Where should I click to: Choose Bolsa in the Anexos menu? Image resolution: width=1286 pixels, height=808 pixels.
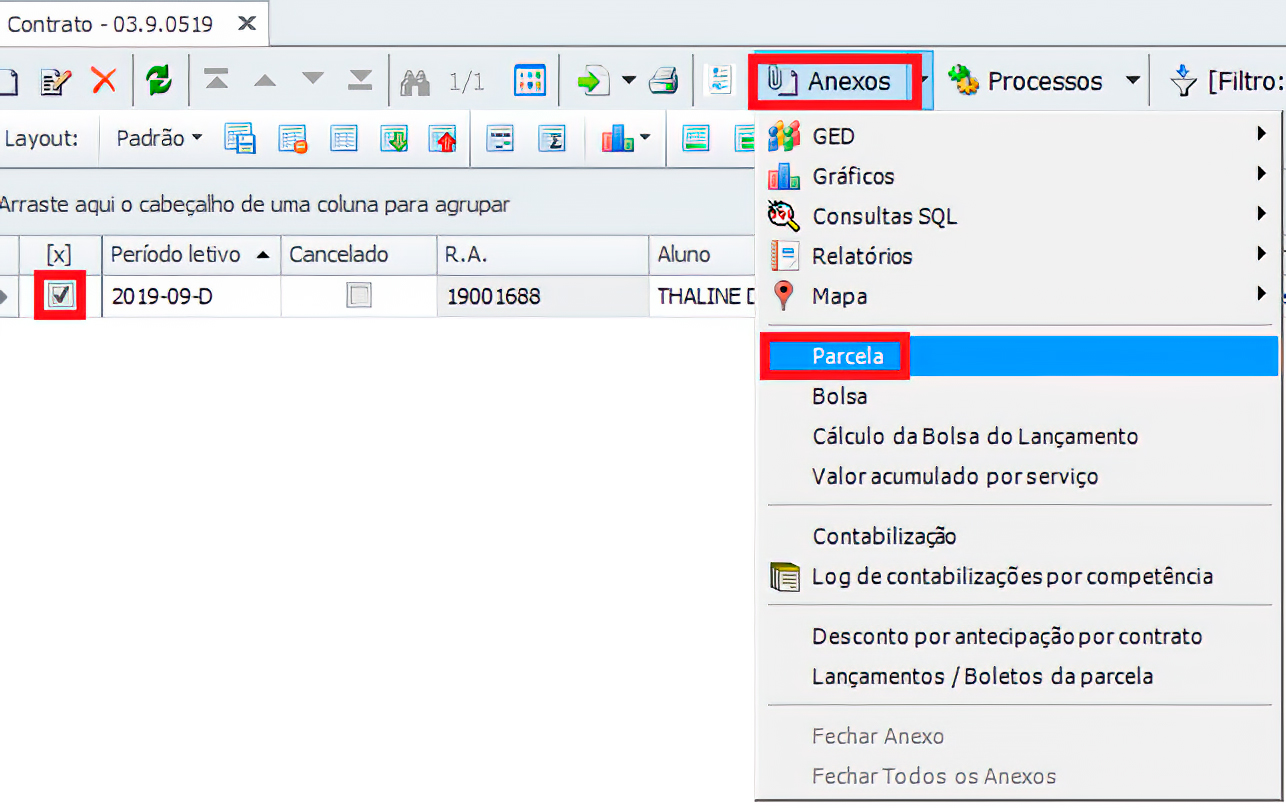pyautogui.click(x=839, y=396)
